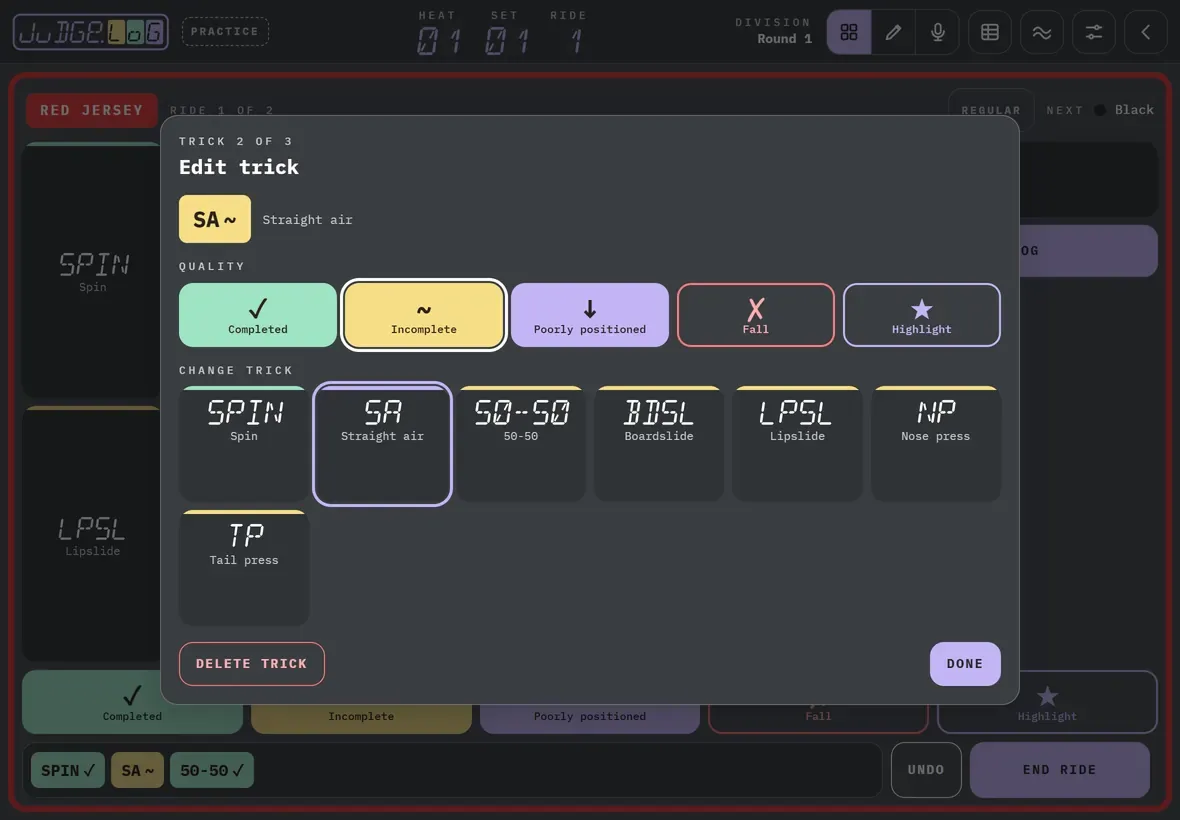Viewport: 1180px width, 820px height.
Task: Open the pencil edit mode icon
Action: tap(893, 32)
